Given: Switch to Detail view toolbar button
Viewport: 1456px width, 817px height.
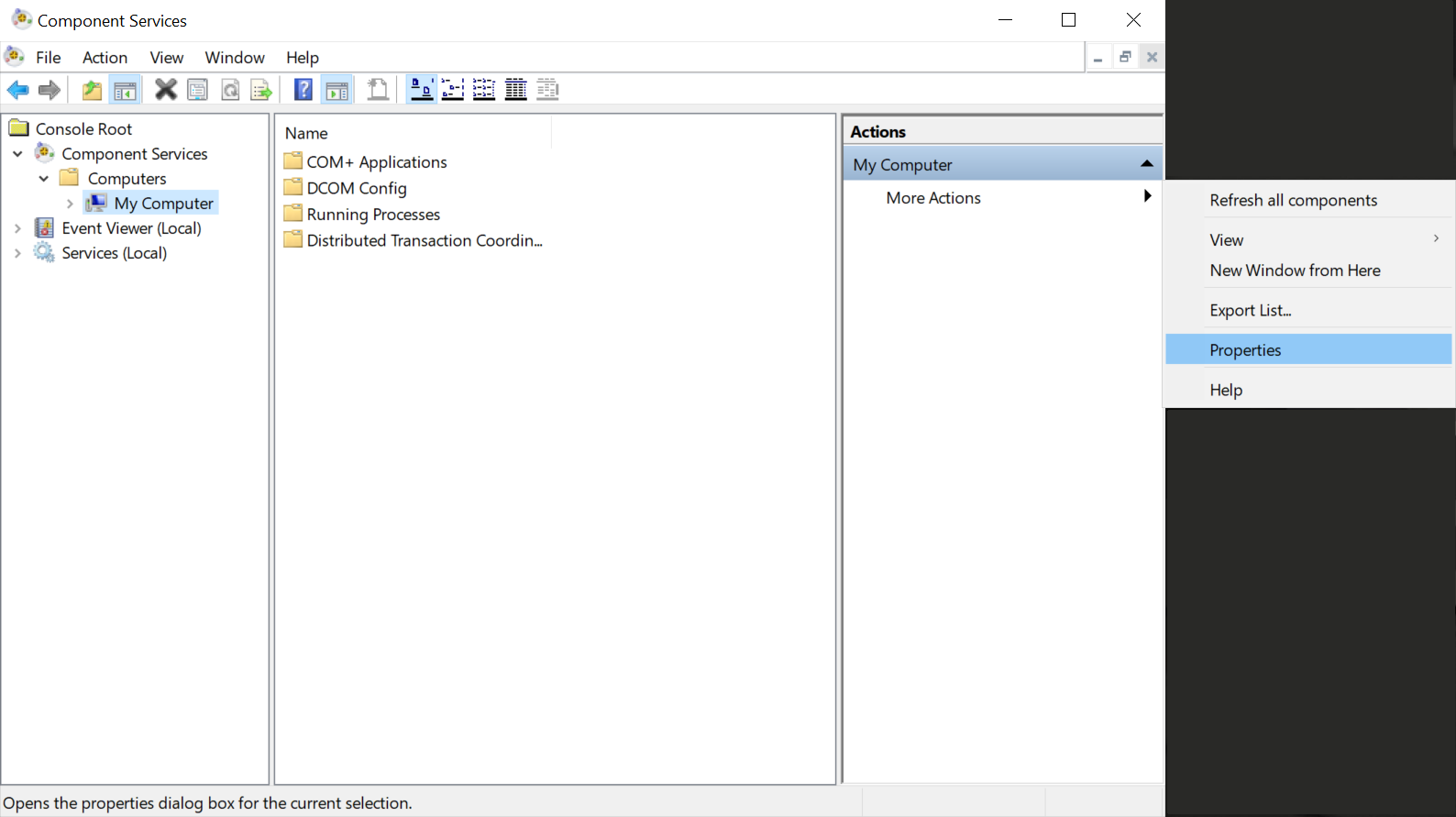Looking at the screenshot, I should click(x=516, y=90).
